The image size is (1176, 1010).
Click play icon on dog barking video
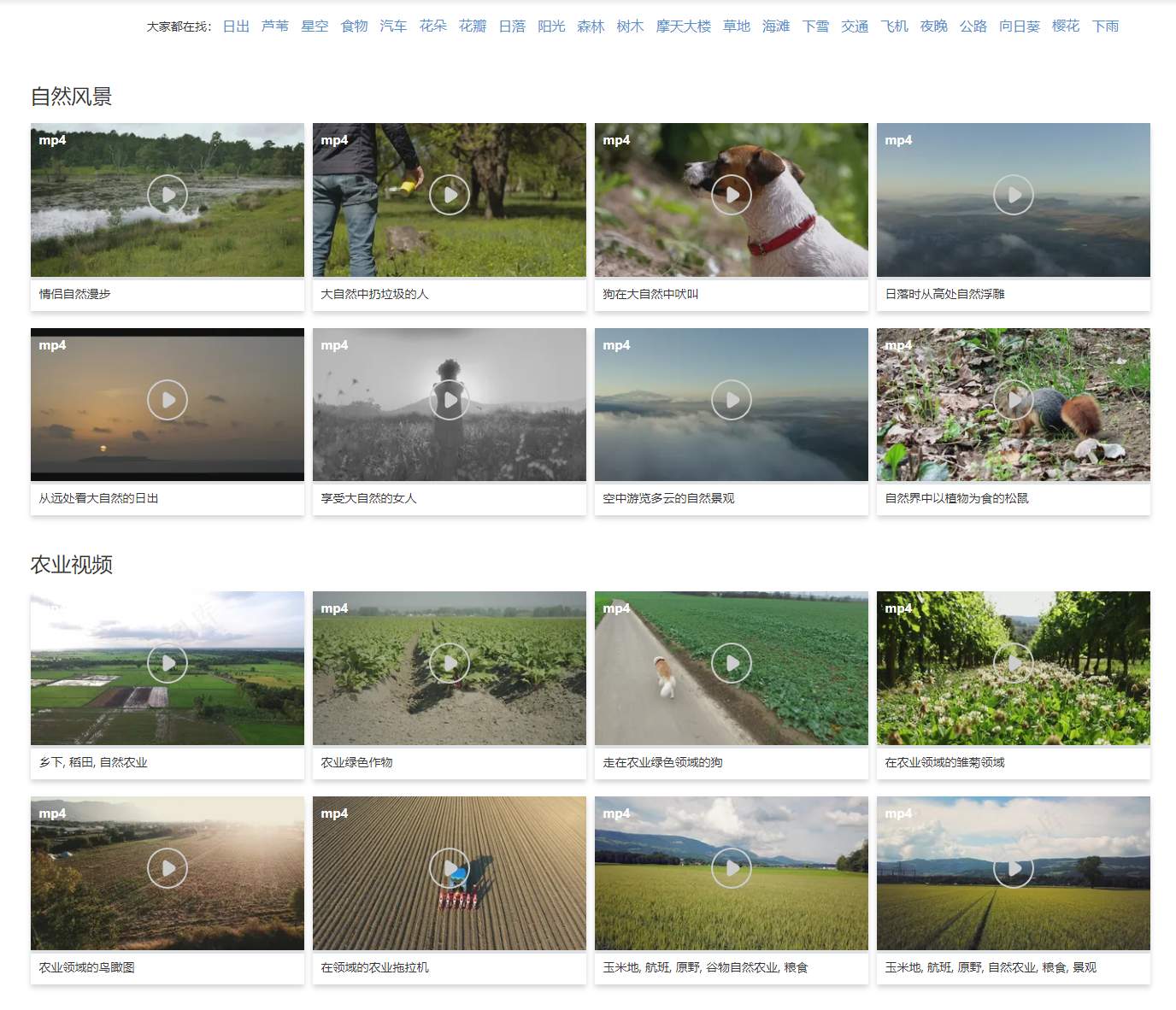(732, 195)
